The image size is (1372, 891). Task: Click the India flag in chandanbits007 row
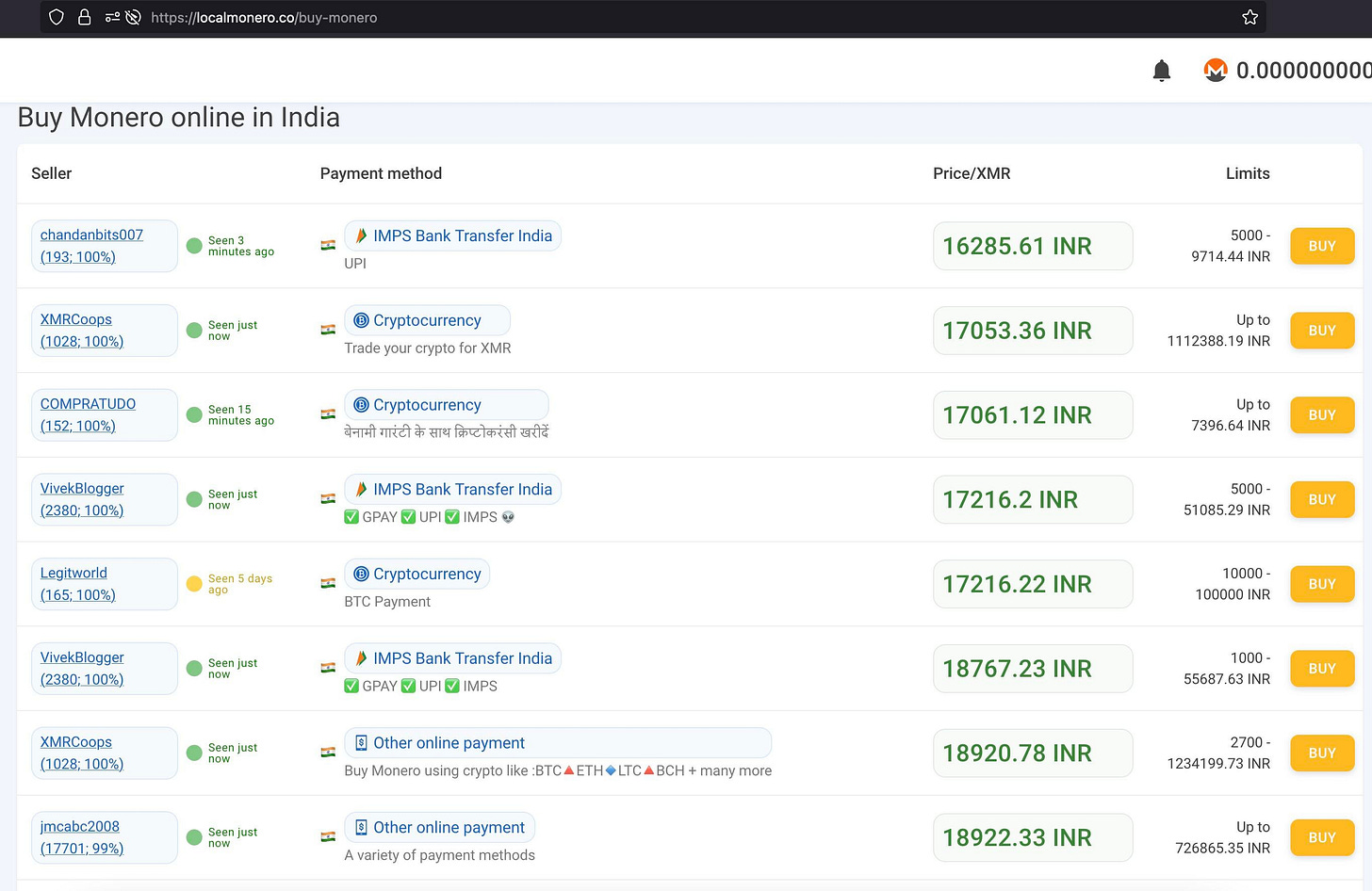coord(328,245)
